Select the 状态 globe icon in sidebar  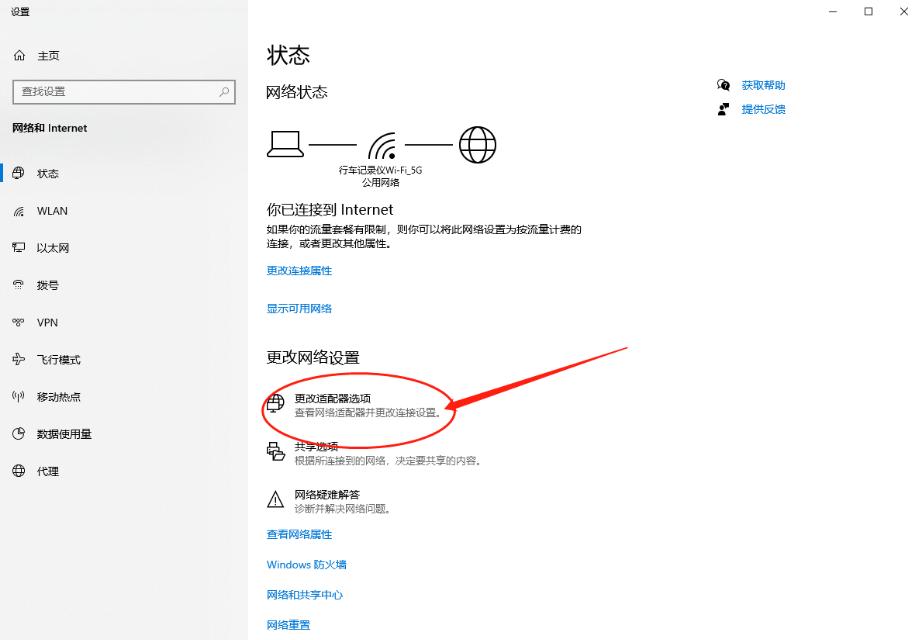point(18,173)
